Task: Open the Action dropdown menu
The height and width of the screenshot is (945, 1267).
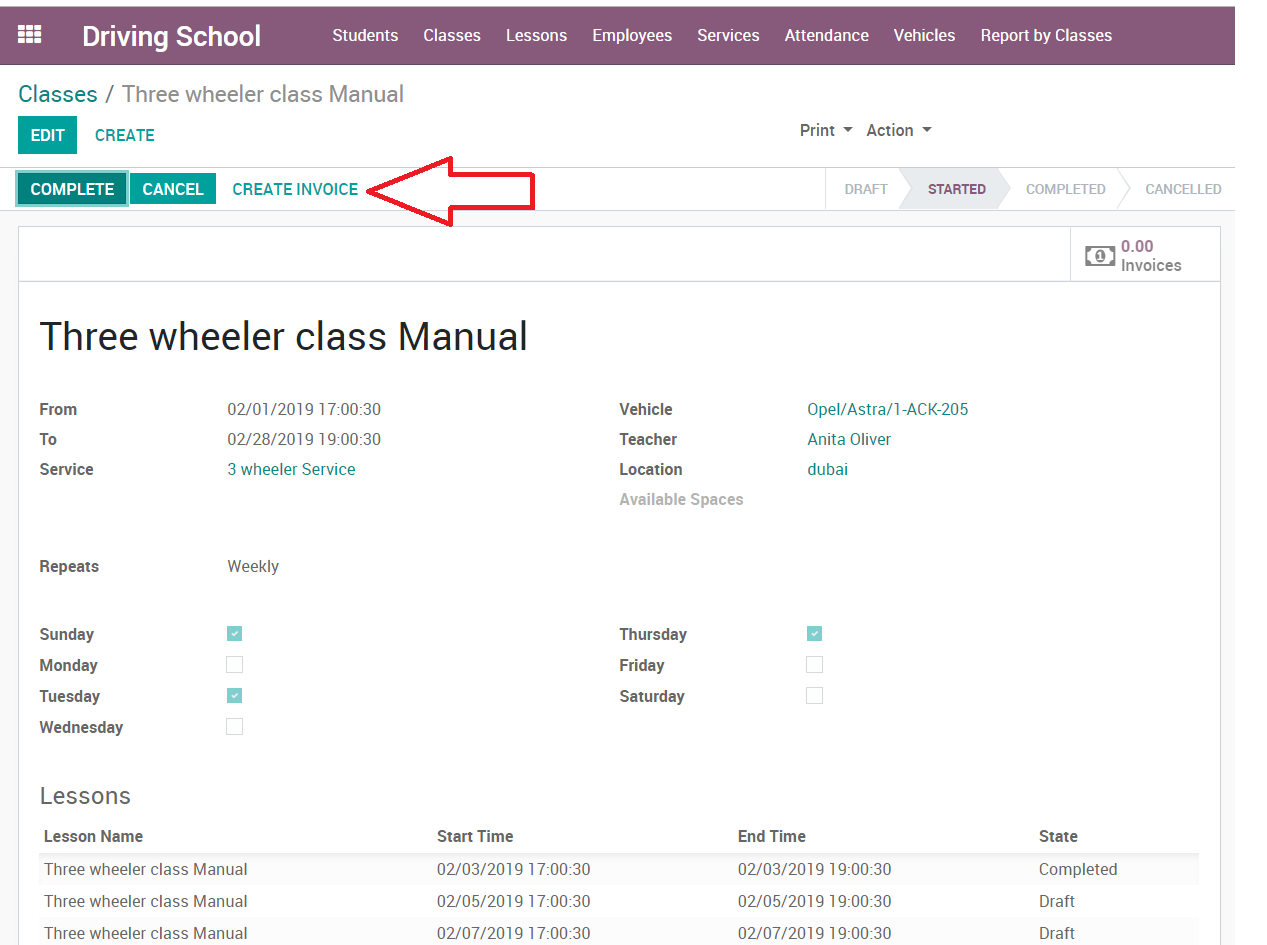Action: tap(898, 131)
